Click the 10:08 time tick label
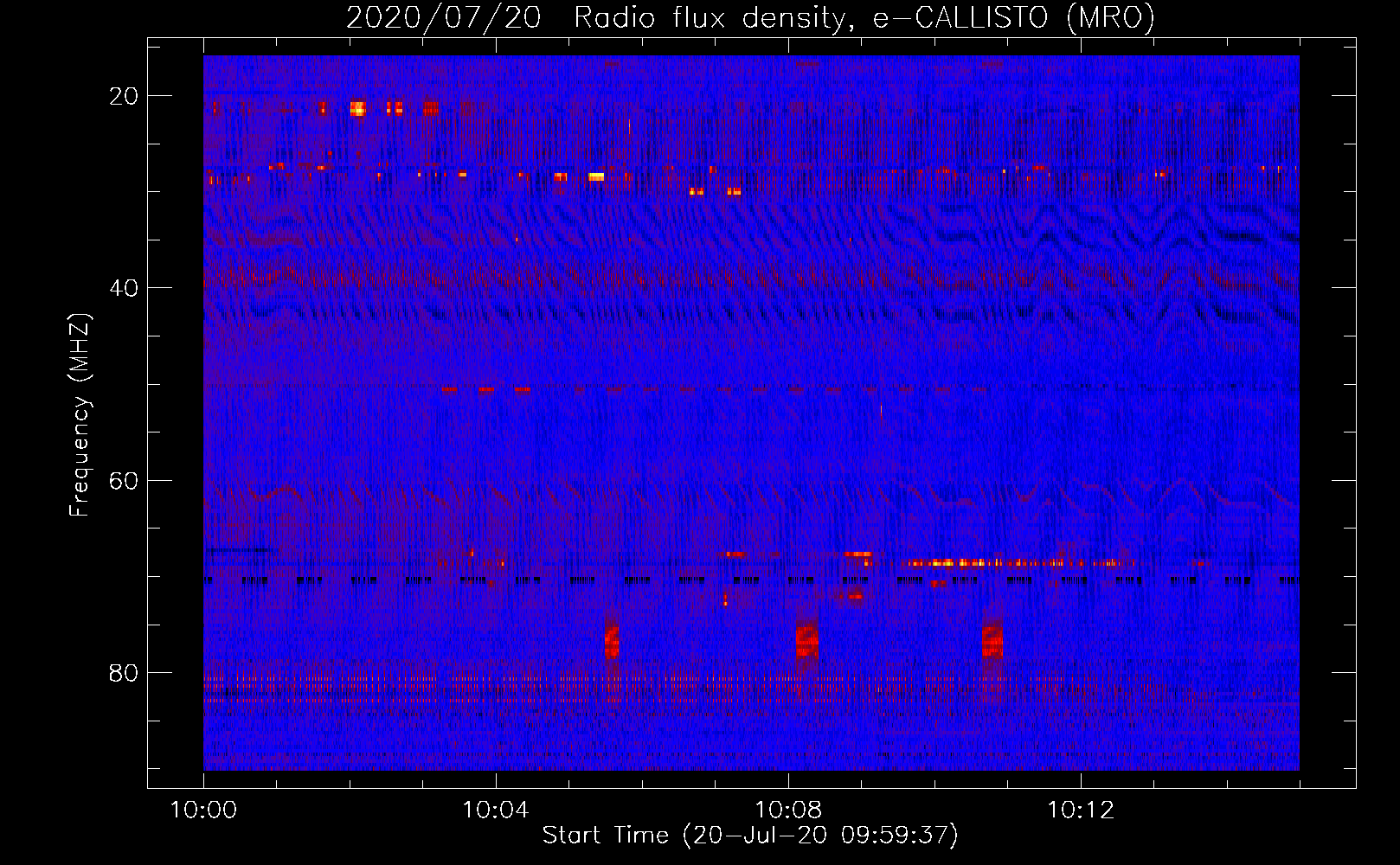1400x865 pixels. [788, 811]
